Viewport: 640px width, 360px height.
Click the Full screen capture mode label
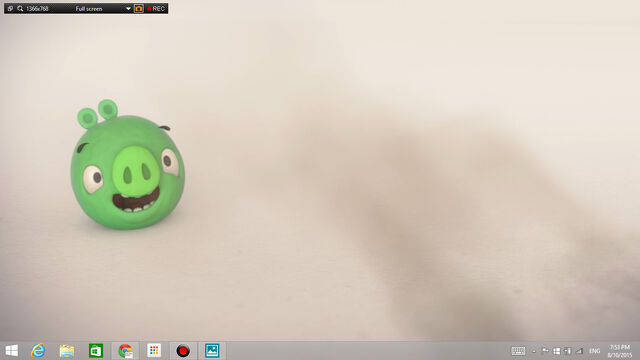click(89, 9)
